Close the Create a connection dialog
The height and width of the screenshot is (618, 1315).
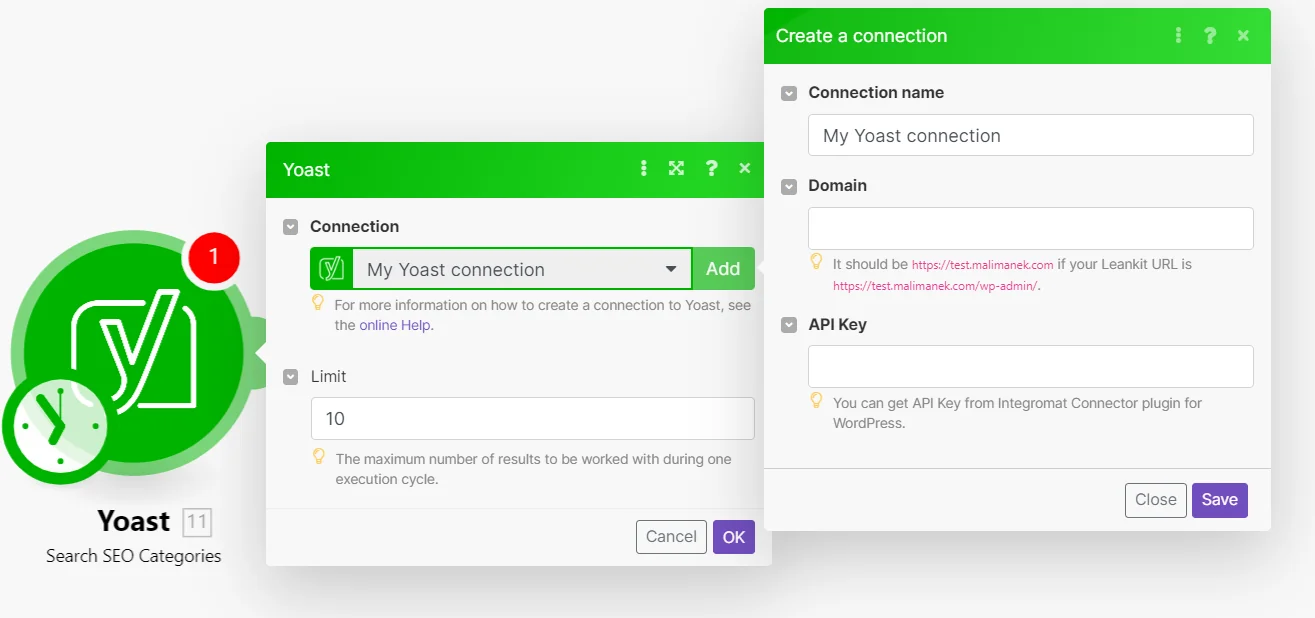pos(1243,35)
